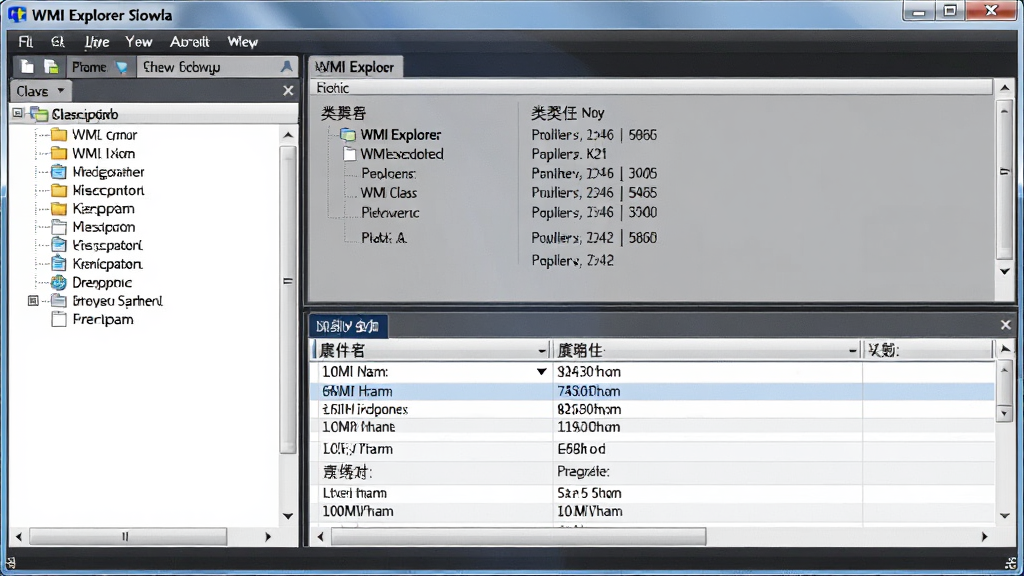Image resolution: width=1024 pixels, height=576 pixels.
Task: Click the status bar icon at bottom left
Action: [10, 563]
